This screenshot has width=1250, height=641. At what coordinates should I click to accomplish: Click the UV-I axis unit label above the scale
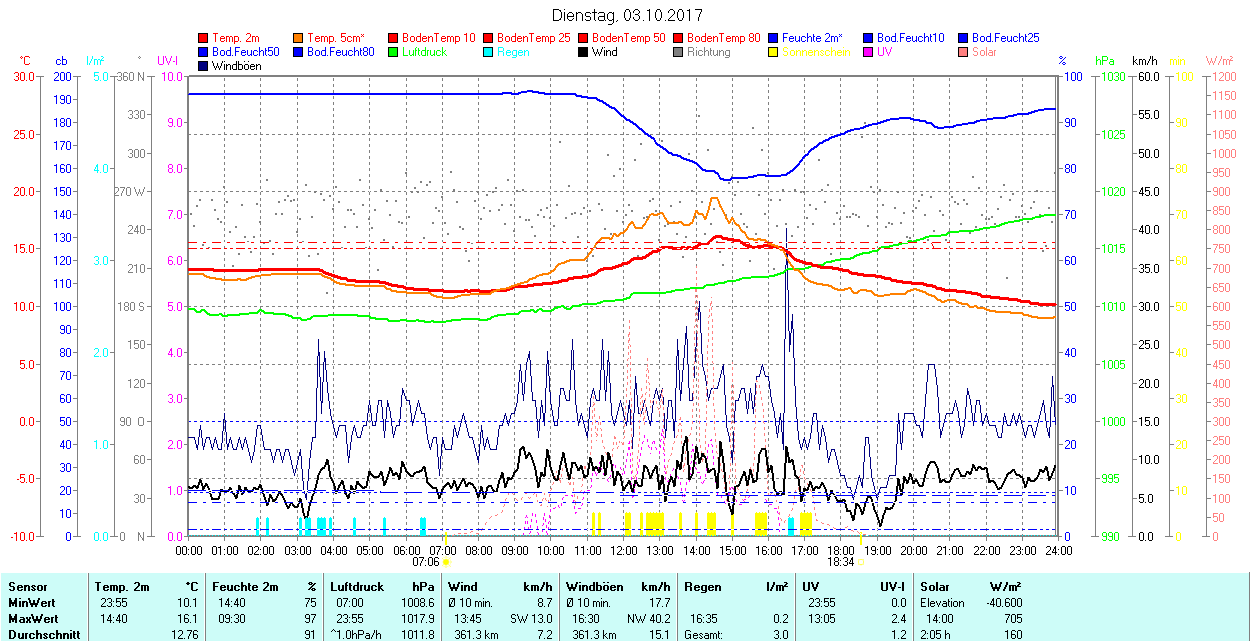[167, 61]
